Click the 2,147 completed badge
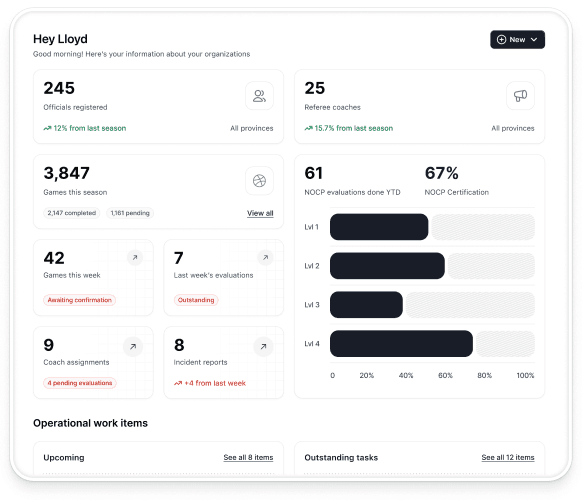 coord(72,213)
